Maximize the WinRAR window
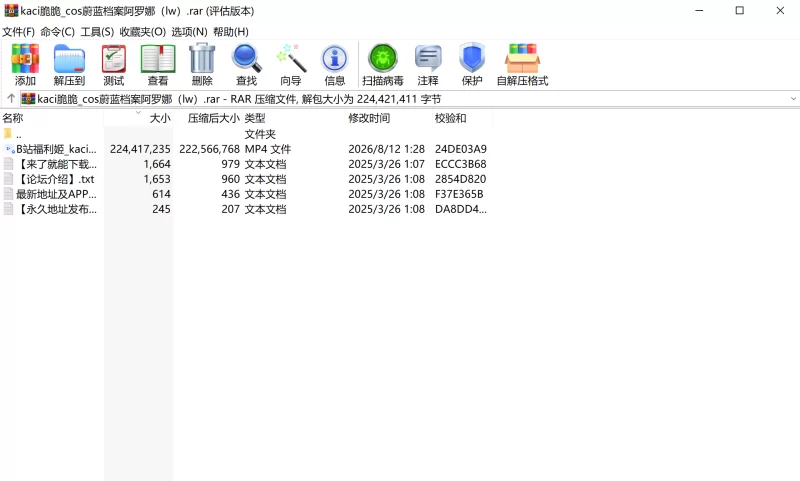Viewport: 800px width, 481px height. [x=740, y=11]
